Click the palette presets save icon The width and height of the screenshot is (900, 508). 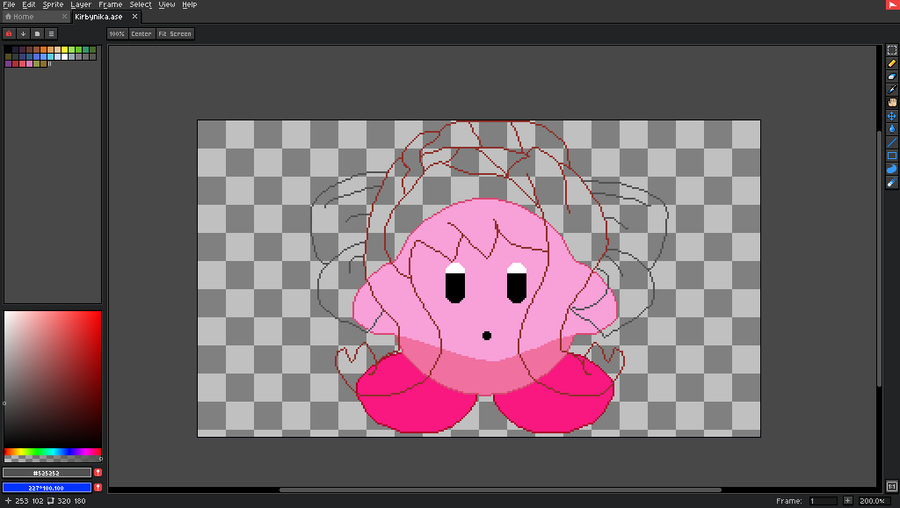(37, 34)
